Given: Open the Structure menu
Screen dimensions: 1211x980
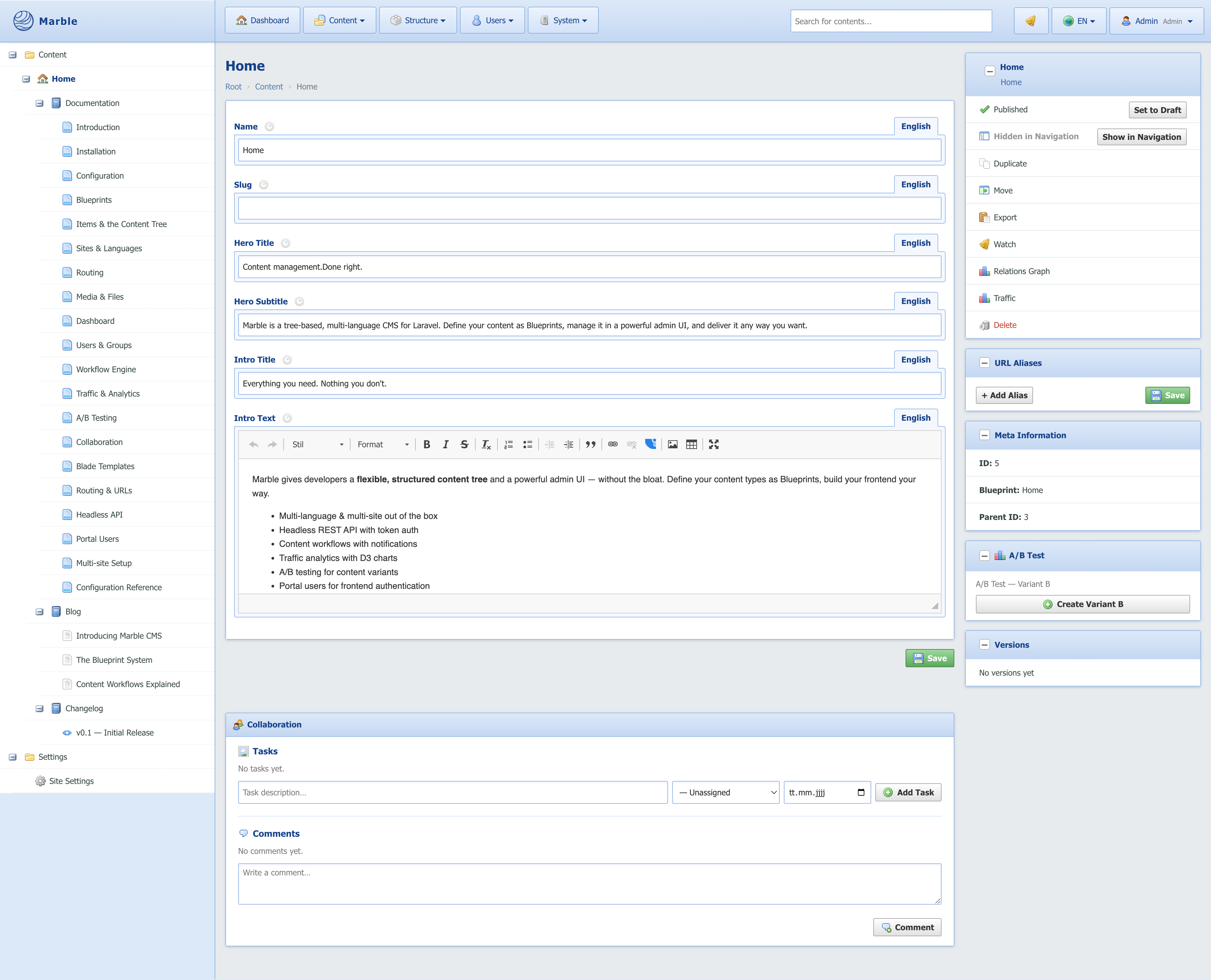Looking at the screenshot, I should click(418, 20).
